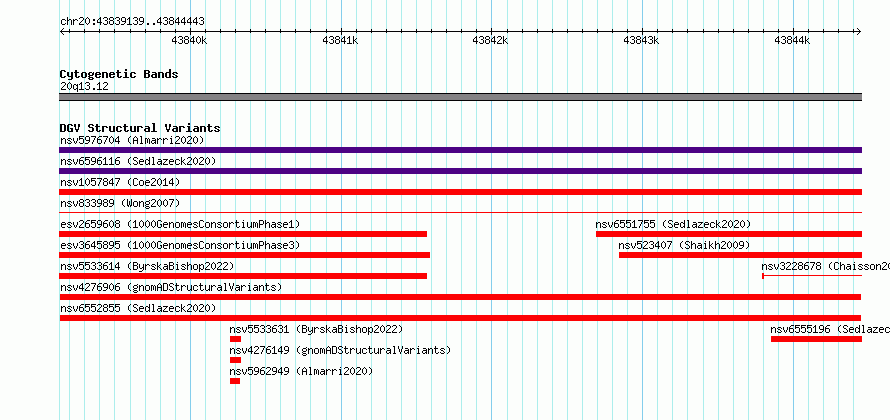This screenshot has width=890, height=420.
Task: Click the 43841k ruler tick label
Action: (340, 41)
